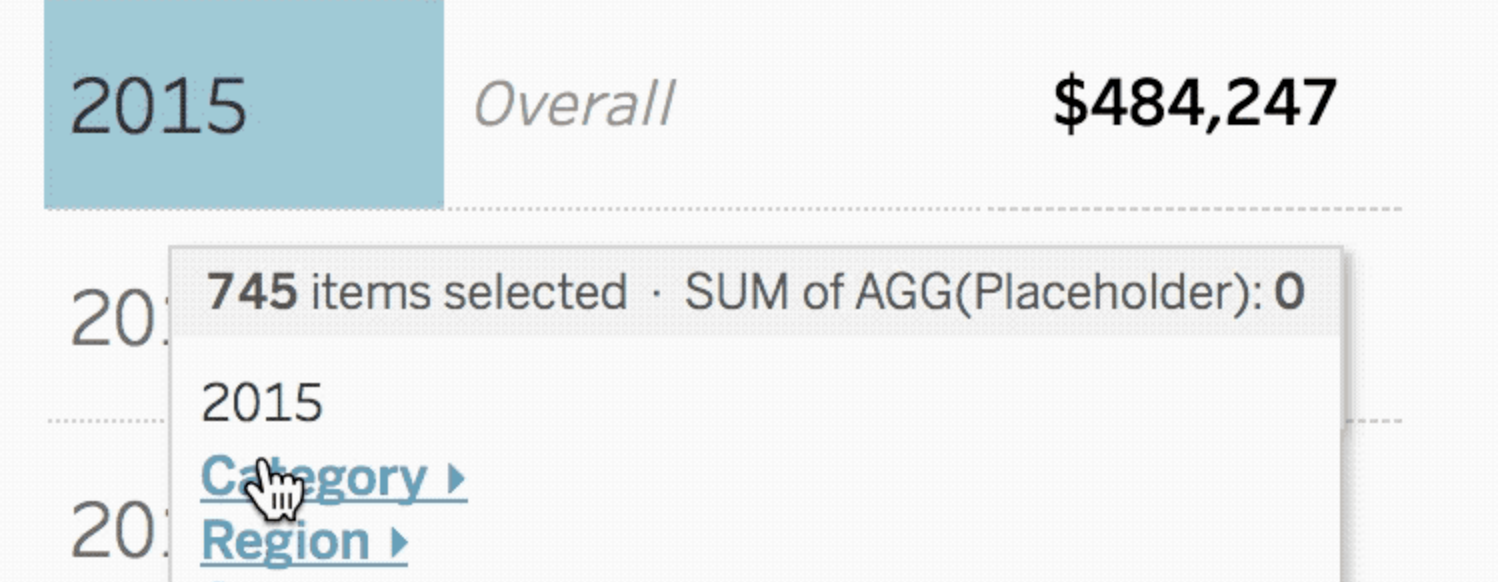Image resolution: width=1498 pixels, height=582 pixels.
Task: Click the arrow icon beside Region
Action: coord(398,543)
